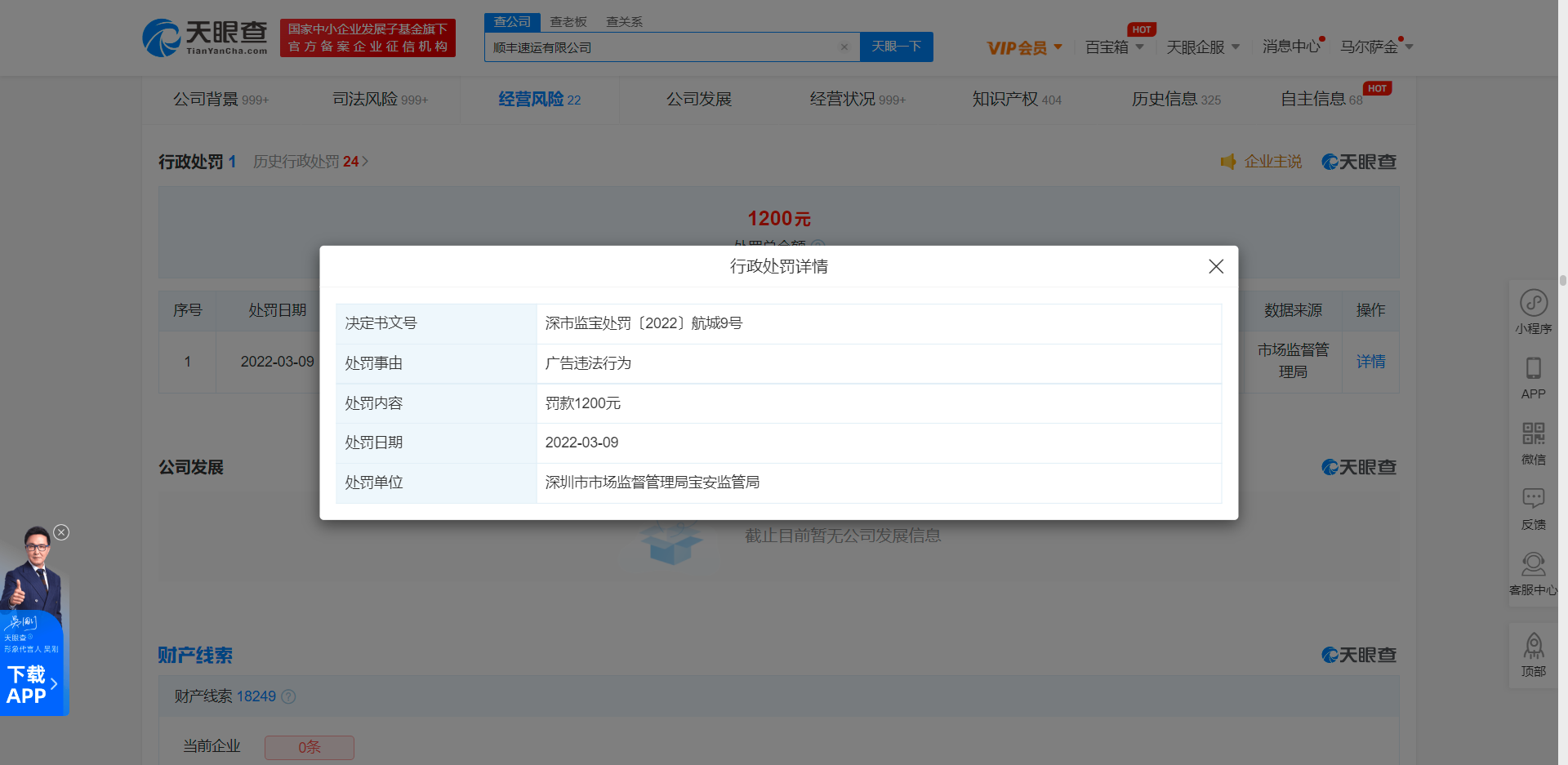Click the 财产线索 help question mark icon

coord(288,696)
